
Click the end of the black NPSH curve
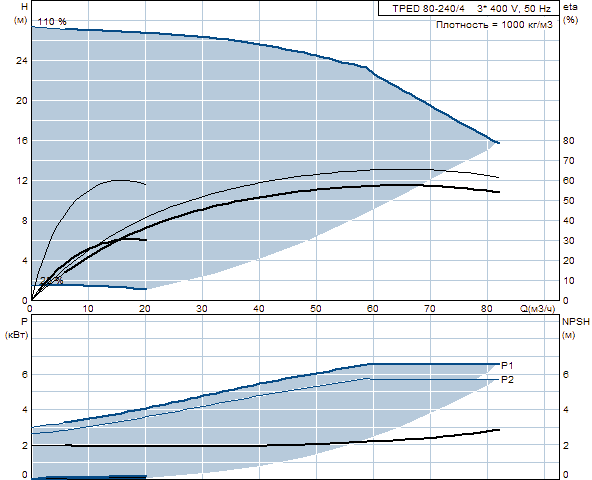[x=499, y=430]
